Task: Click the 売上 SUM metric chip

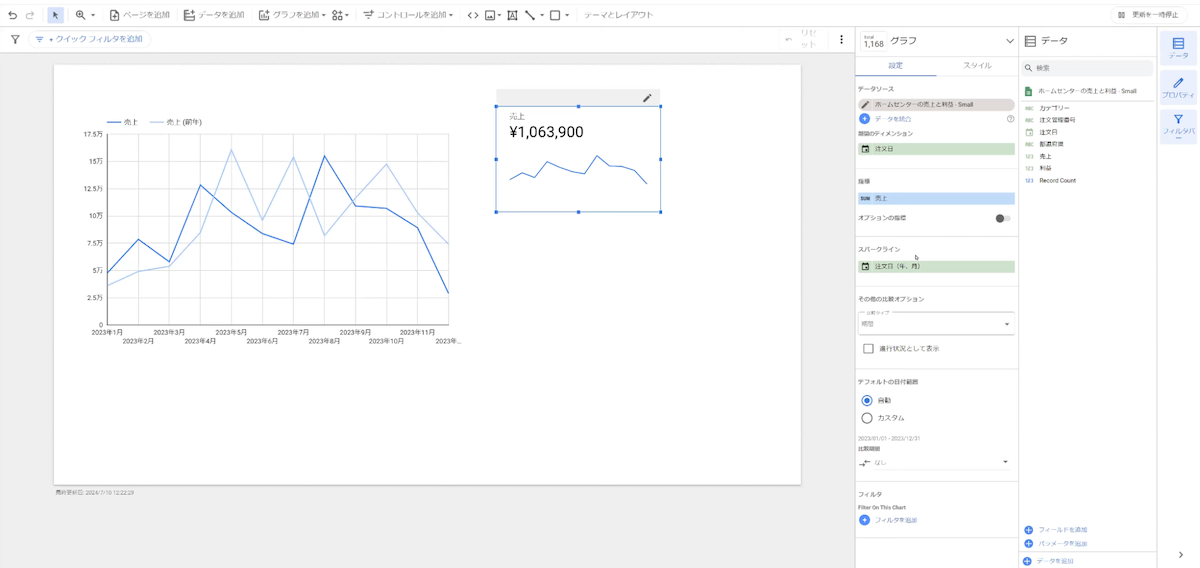Action: point(936,199)
